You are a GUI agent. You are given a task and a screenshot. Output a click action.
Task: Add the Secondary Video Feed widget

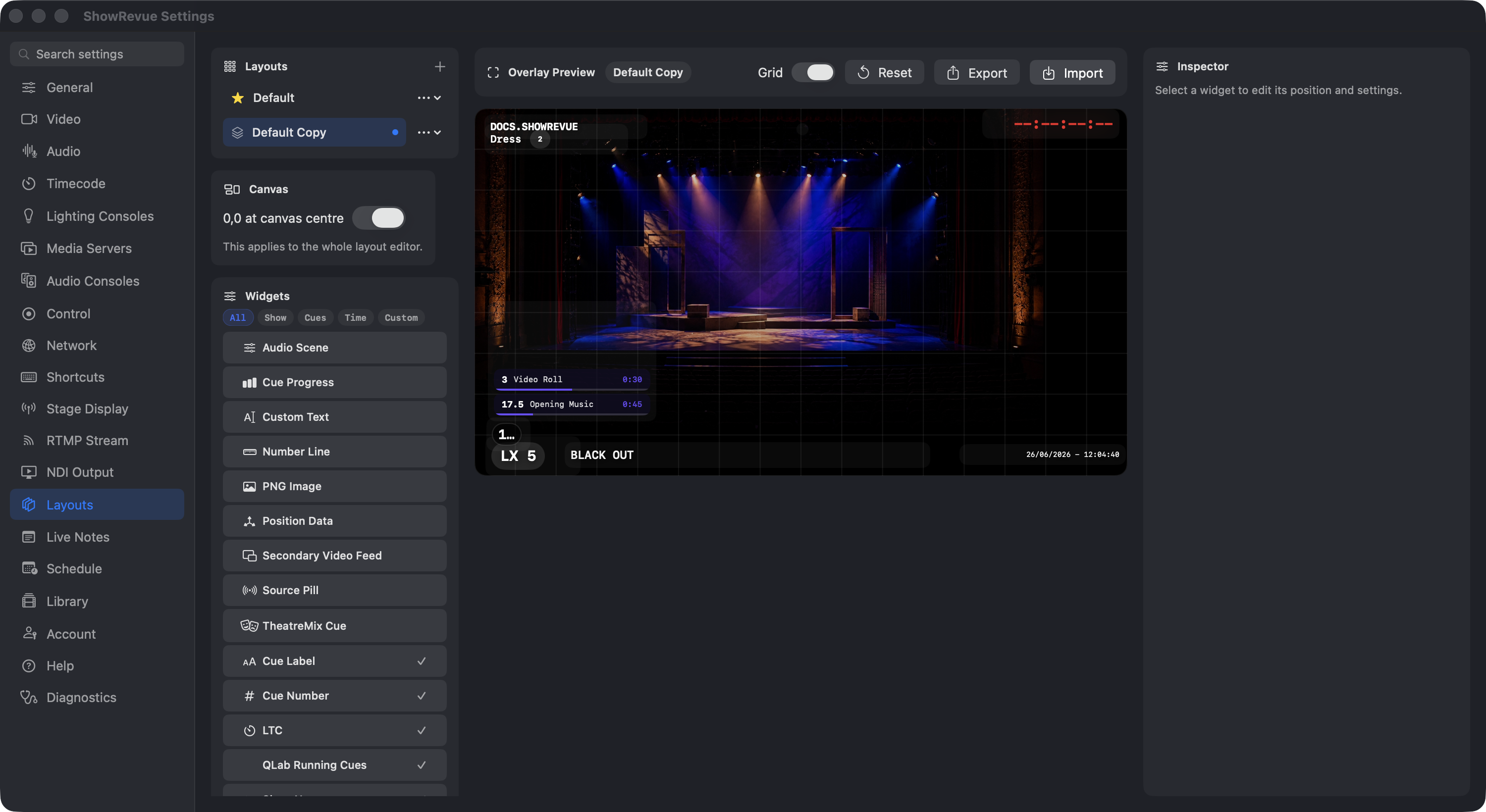(x=334, y=555)
